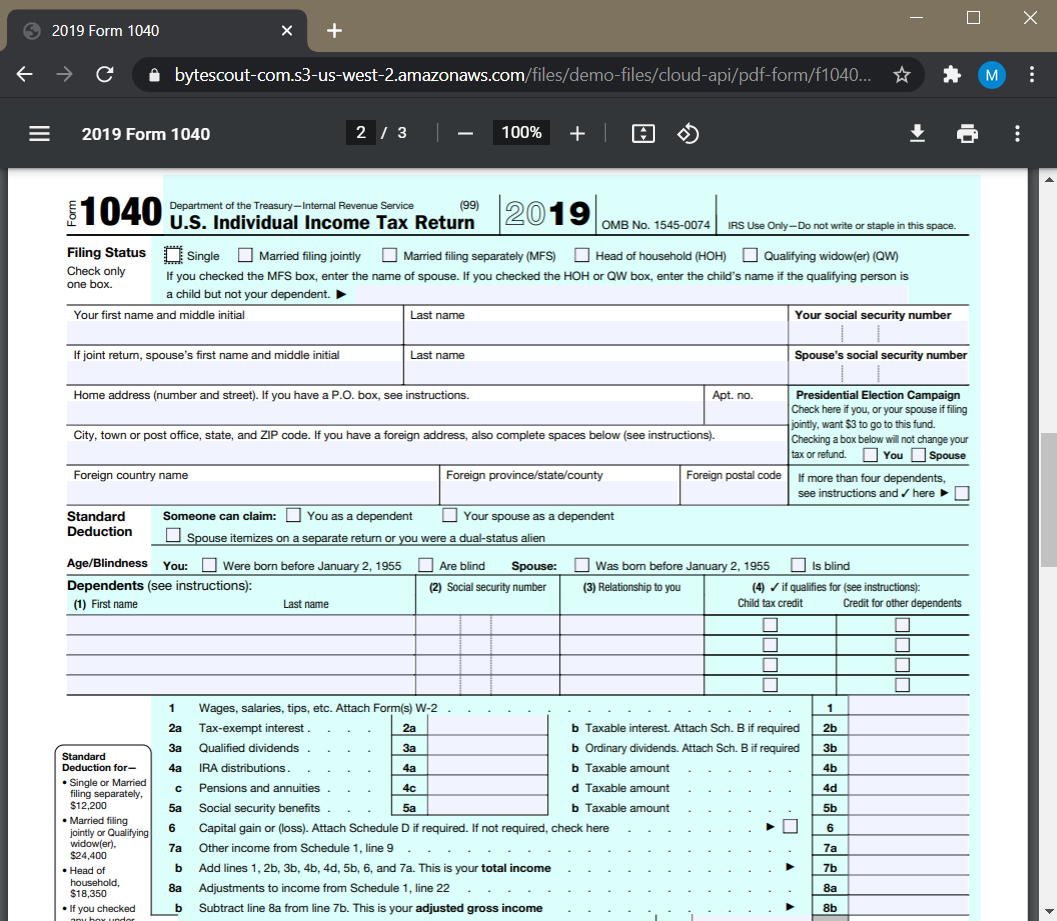Check the Married filing jointly box

click(x=245, y=255)
